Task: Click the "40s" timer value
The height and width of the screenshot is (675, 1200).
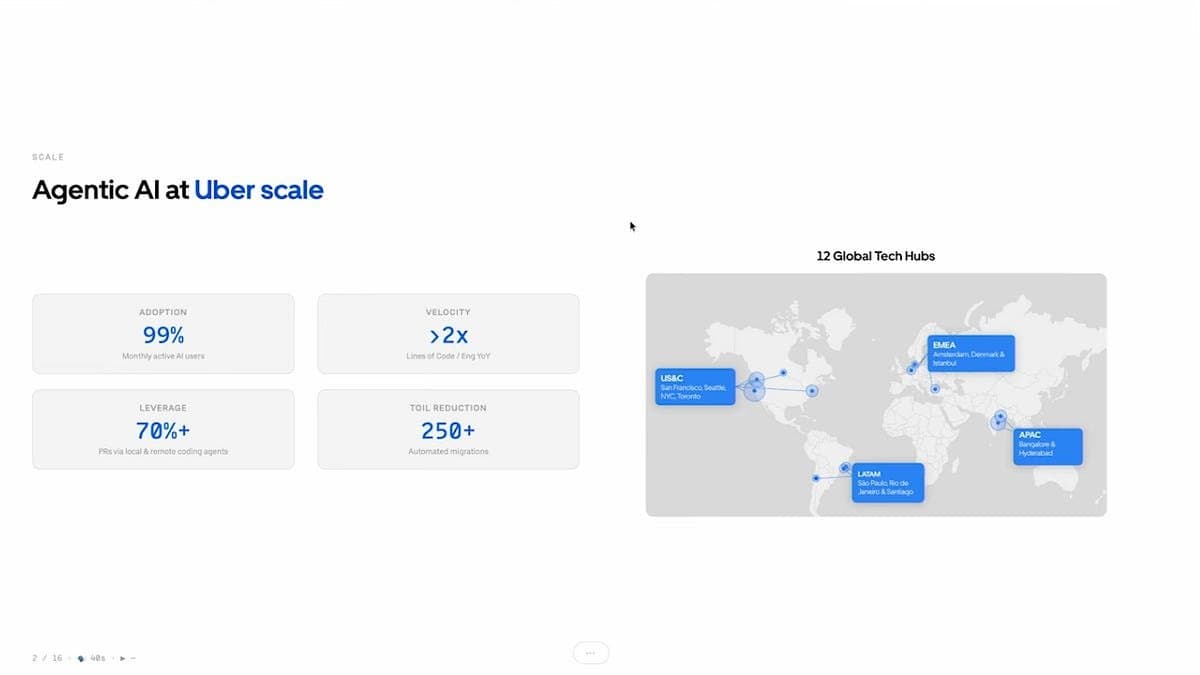Action: pyautogui.click(x=98, y=658)
